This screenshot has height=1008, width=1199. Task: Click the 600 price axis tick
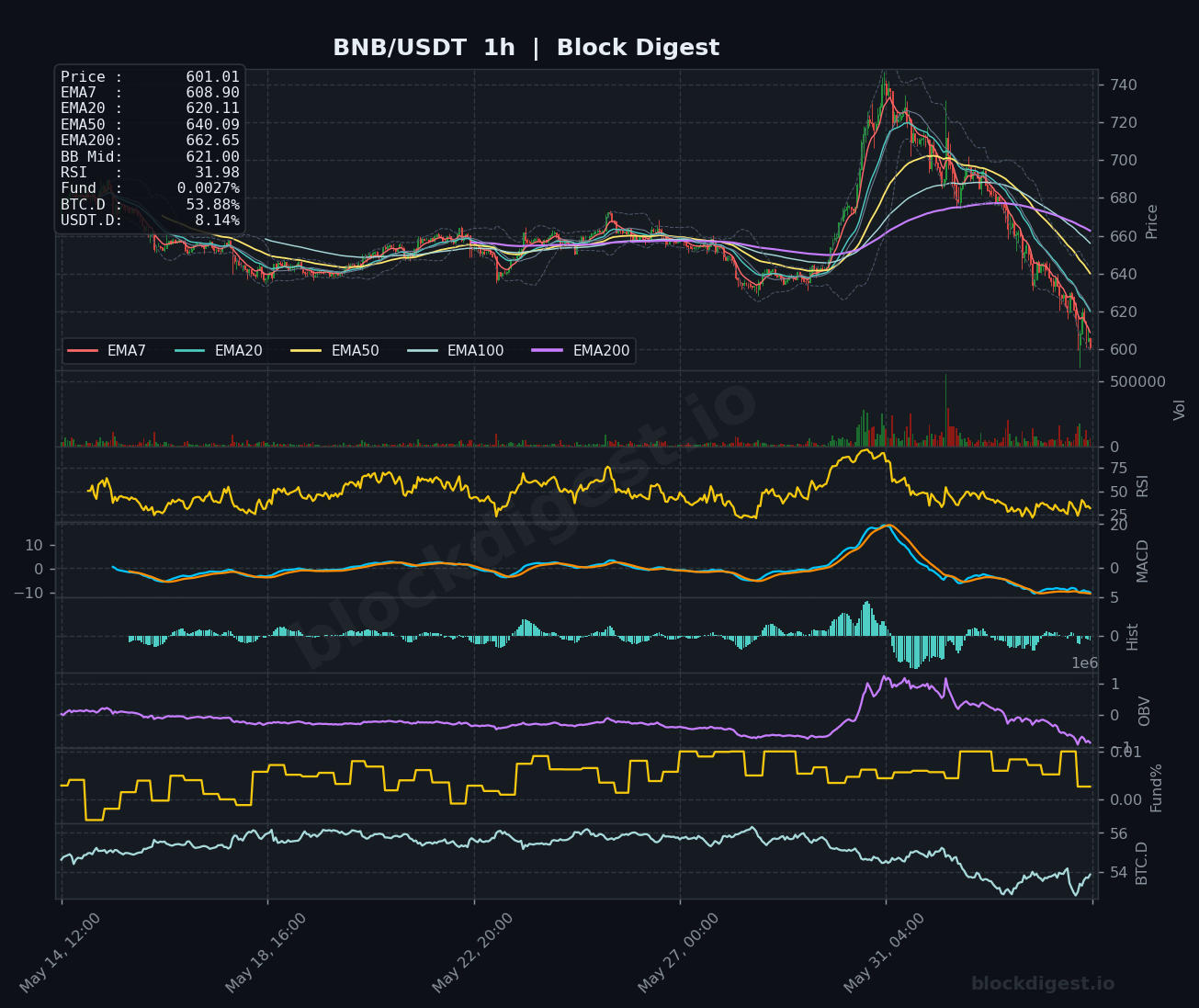[1123, 350]
